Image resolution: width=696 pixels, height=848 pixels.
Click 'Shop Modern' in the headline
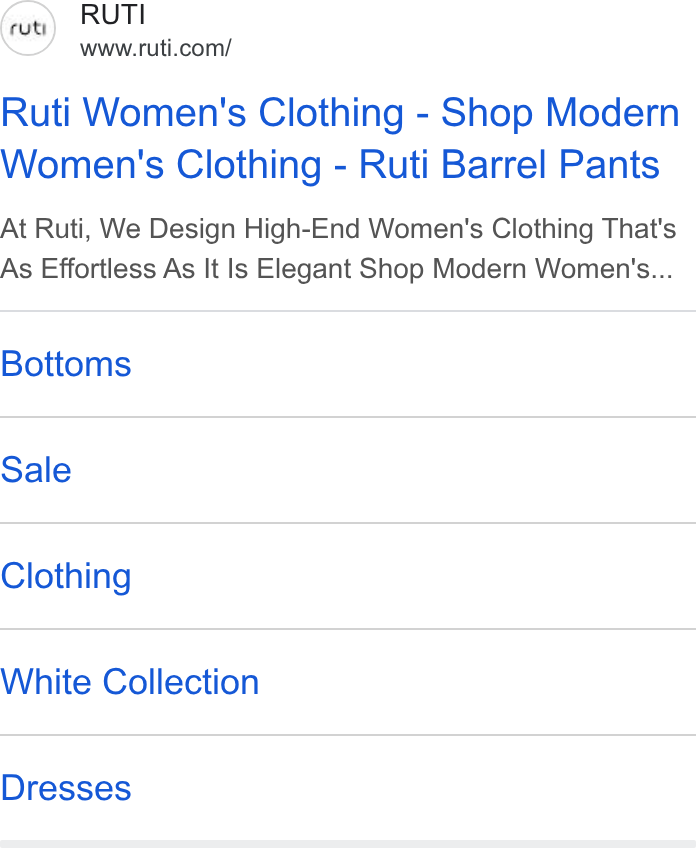pos(560,113)
